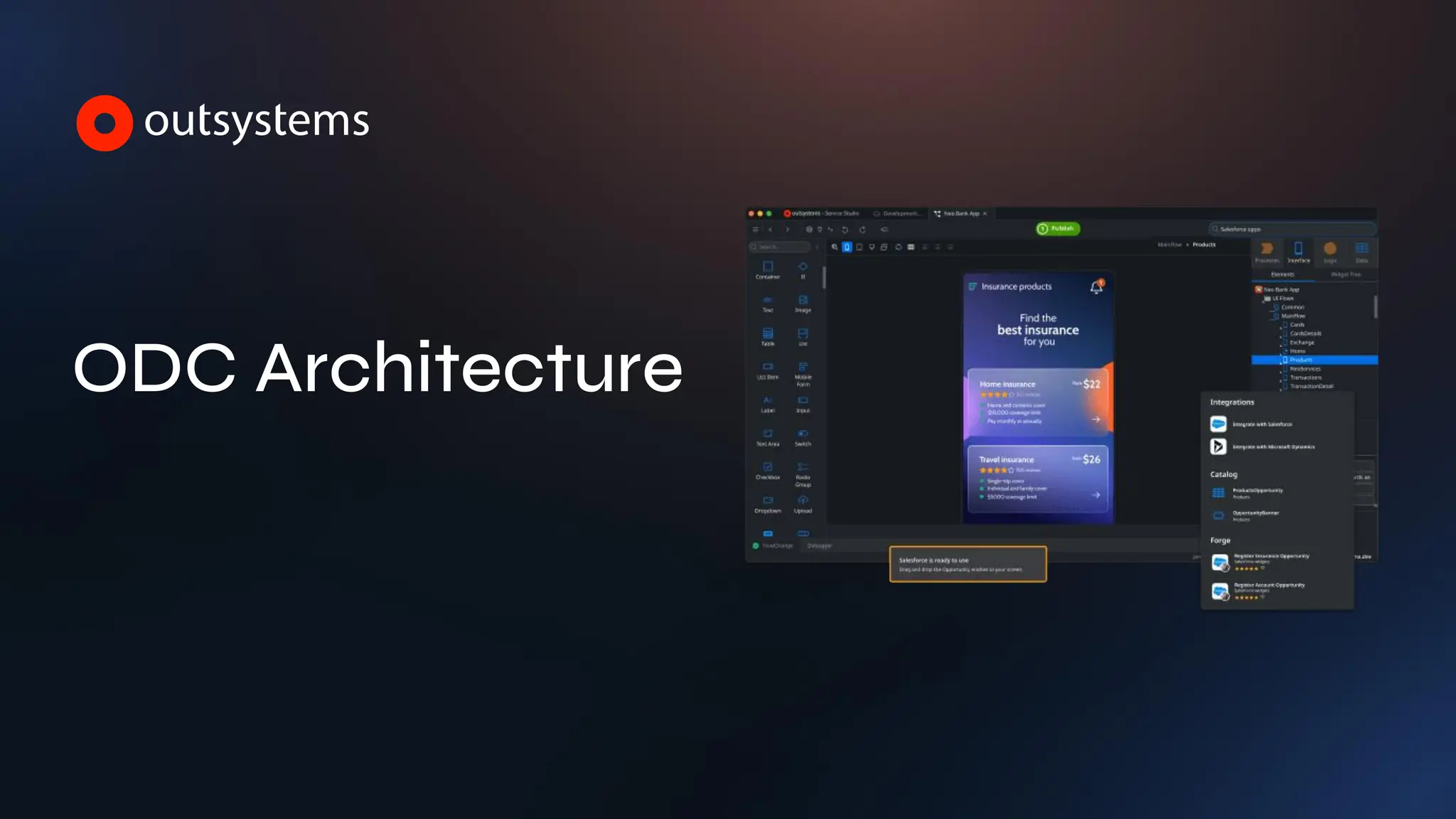This screenshot has height=819, width=1456.
Task: Select the Table widget icon
Action: 767,334
